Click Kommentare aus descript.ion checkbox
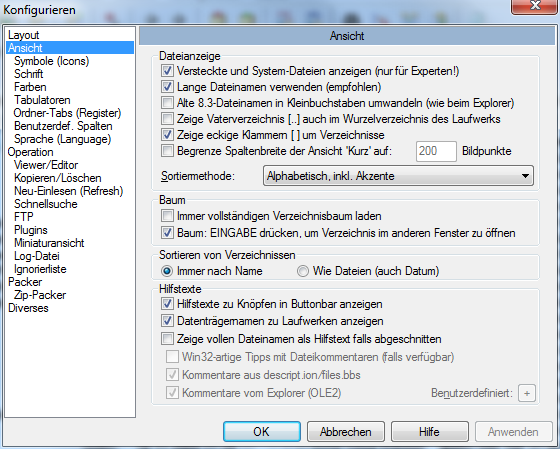This screenshot has width=560, height=449. click(x=172, y=375)
